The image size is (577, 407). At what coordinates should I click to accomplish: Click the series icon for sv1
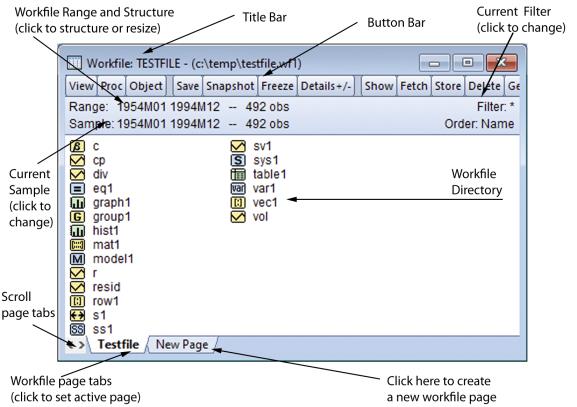238,146
